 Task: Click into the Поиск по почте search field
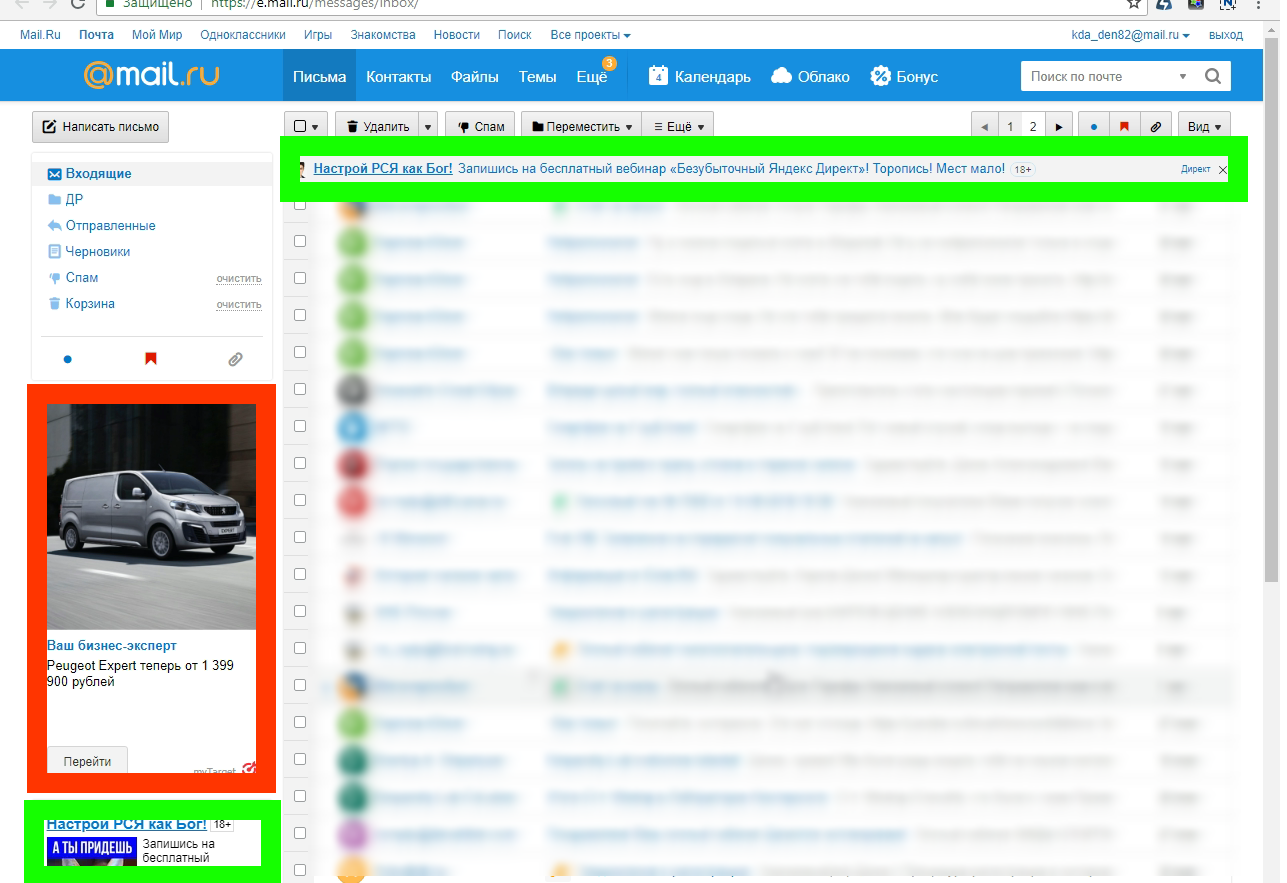point(1098,76)
